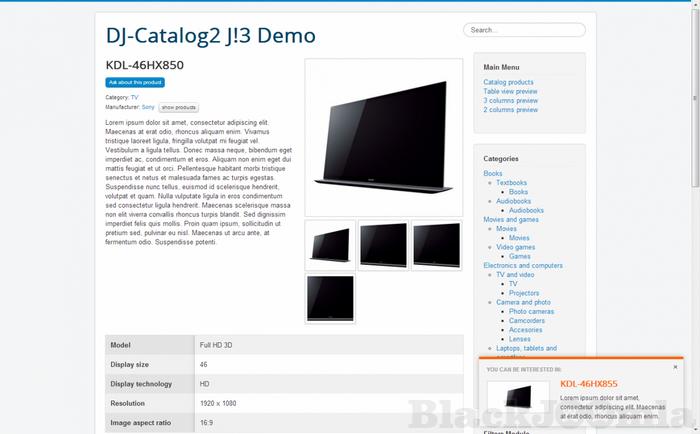The width and height of the screenshot is (700, 434).
Task: Select the third TV thumbnail in gallery
Action: coord(436,245)
